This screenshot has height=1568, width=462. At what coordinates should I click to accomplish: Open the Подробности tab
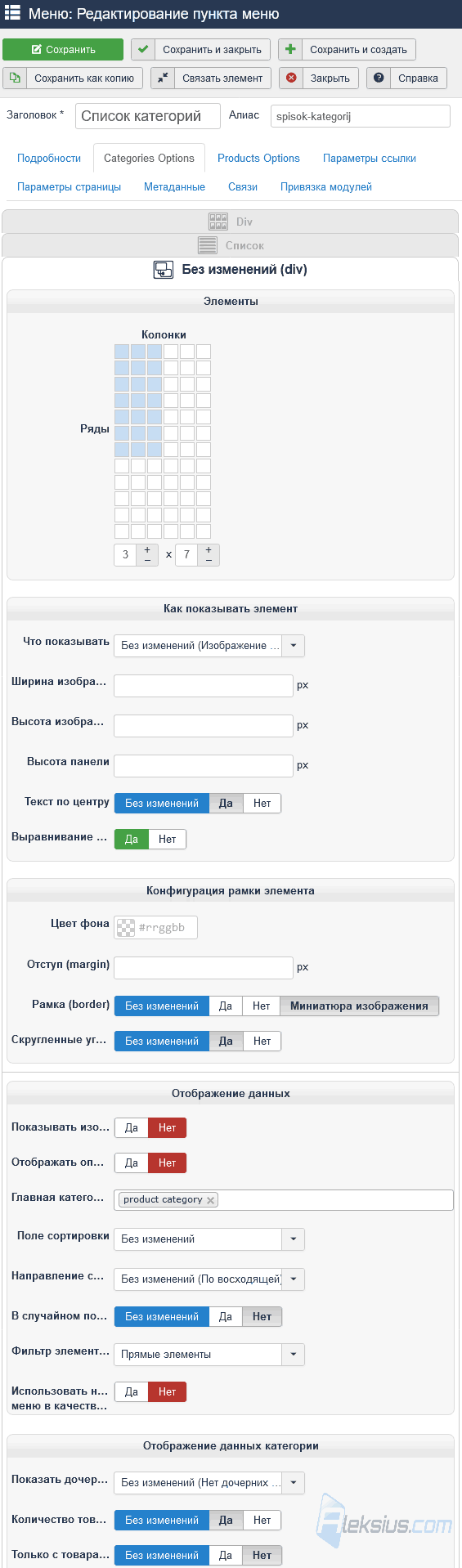pyautogui.click(x=49, y=158)
